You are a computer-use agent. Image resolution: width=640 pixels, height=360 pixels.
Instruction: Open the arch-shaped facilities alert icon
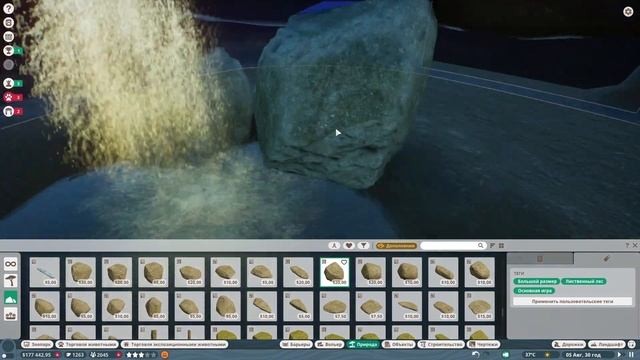[9, 111]
